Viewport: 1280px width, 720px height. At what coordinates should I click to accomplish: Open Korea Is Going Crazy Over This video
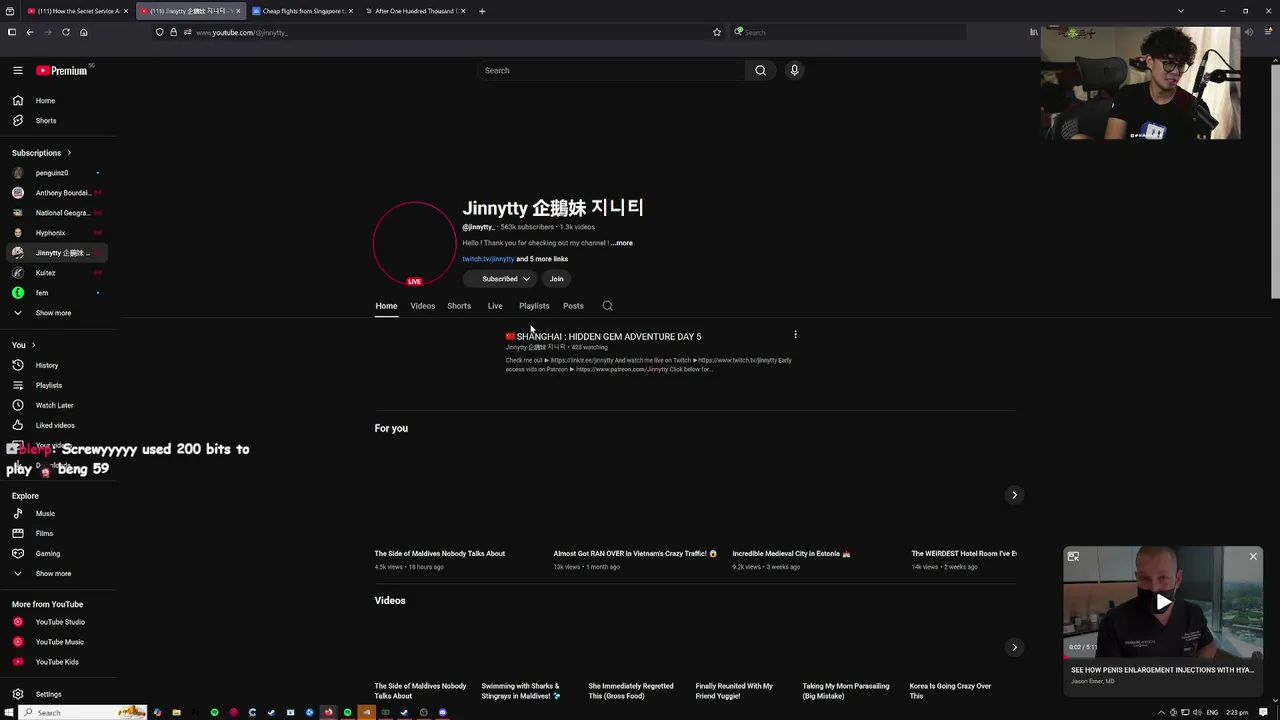(950, 691)
